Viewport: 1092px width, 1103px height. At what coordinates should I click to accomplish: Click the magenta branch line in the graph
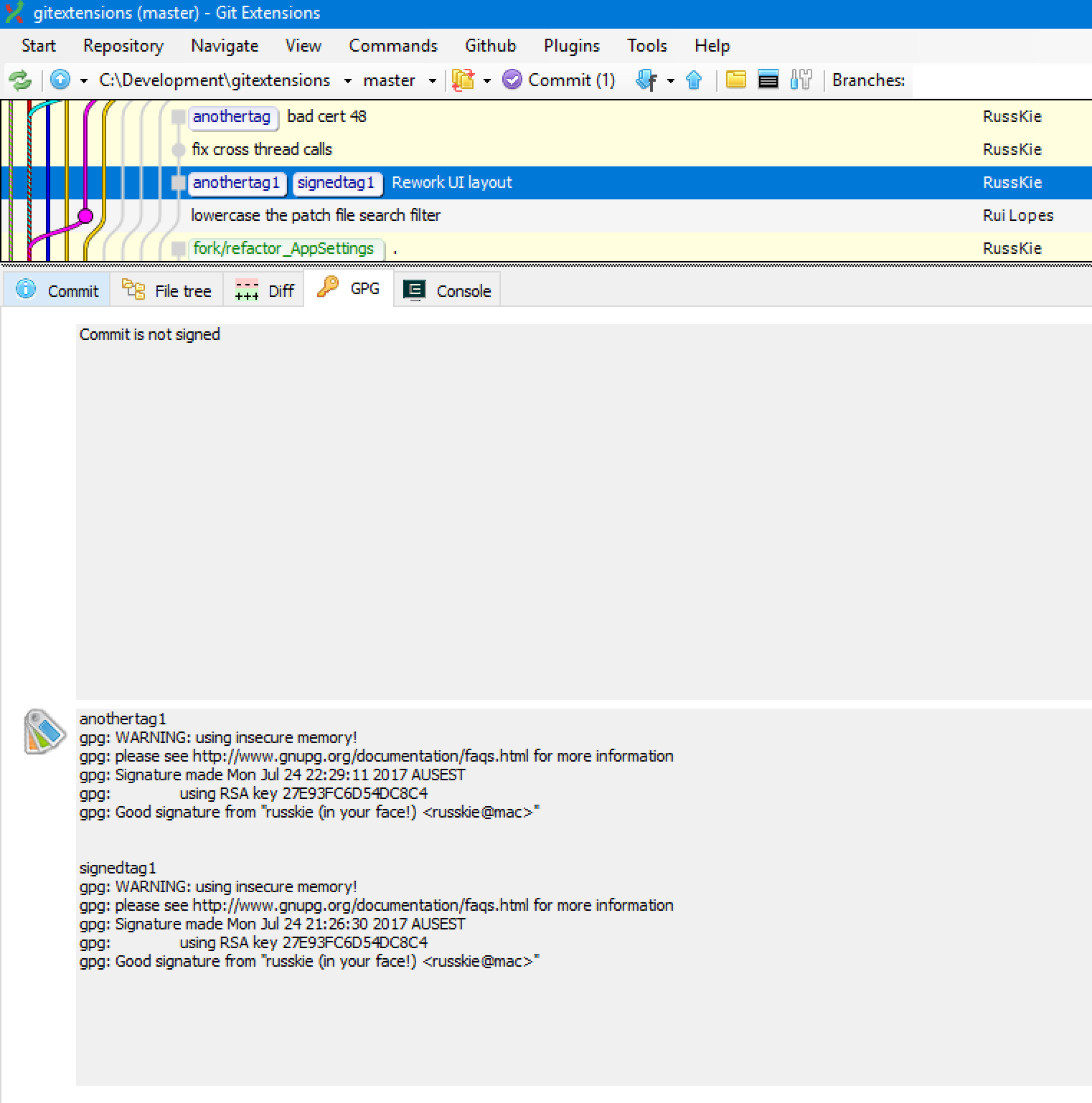pyautogui.click(x=87, y=214)
